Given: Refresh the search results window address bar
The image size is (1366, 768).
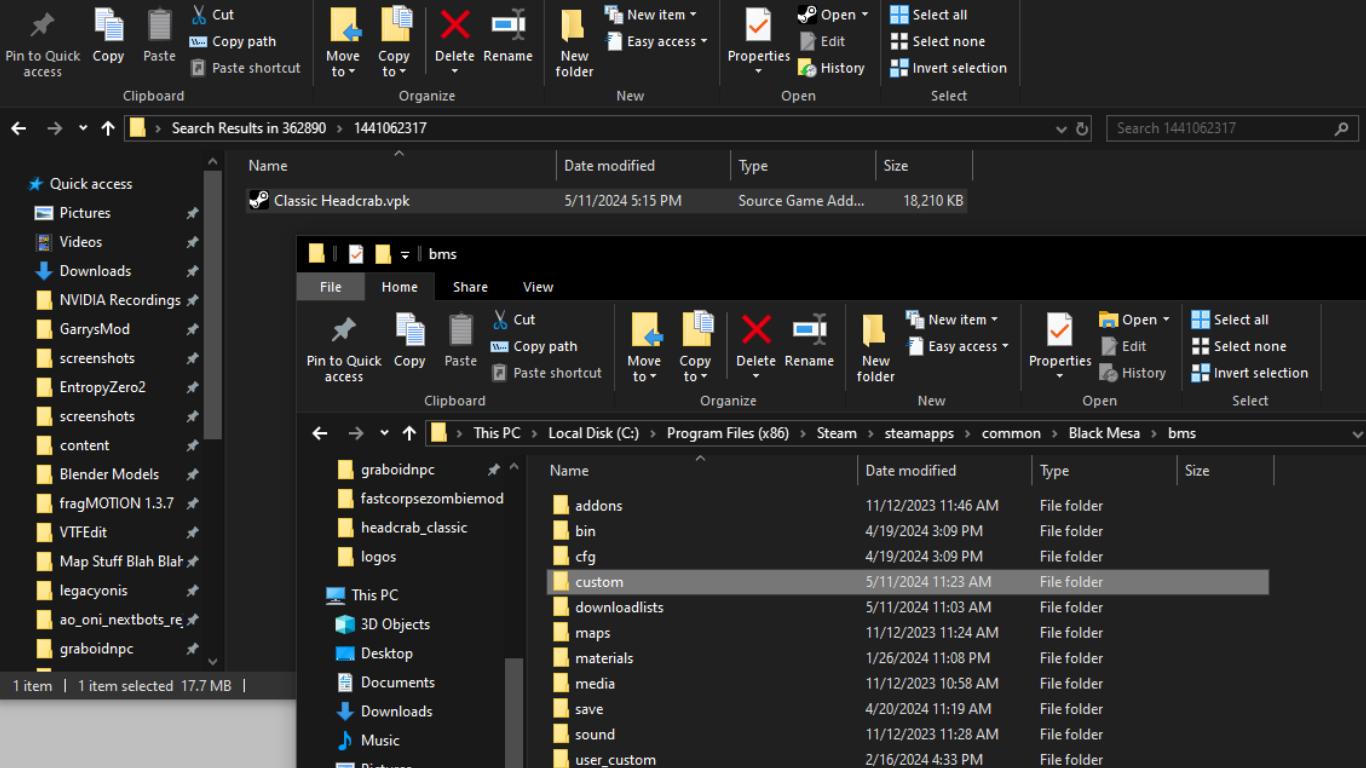Looking at the screenshot, I should coord(1082,129).
